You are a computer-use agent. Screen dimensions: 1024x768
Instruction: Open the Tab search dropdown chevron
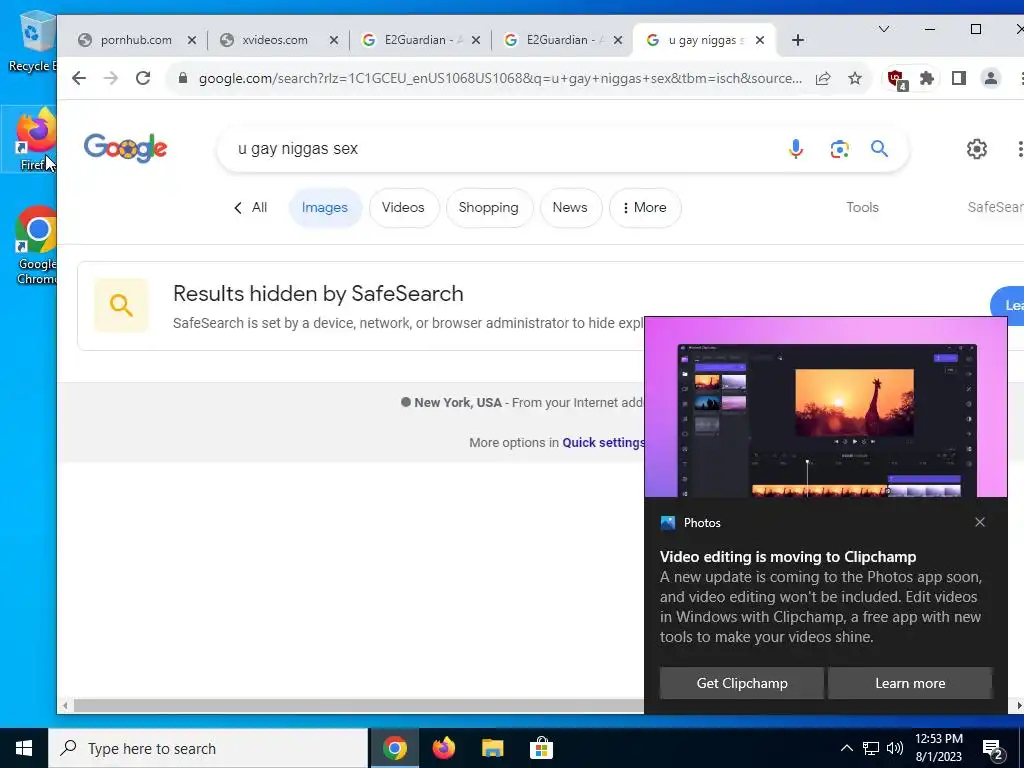(884, 29)
